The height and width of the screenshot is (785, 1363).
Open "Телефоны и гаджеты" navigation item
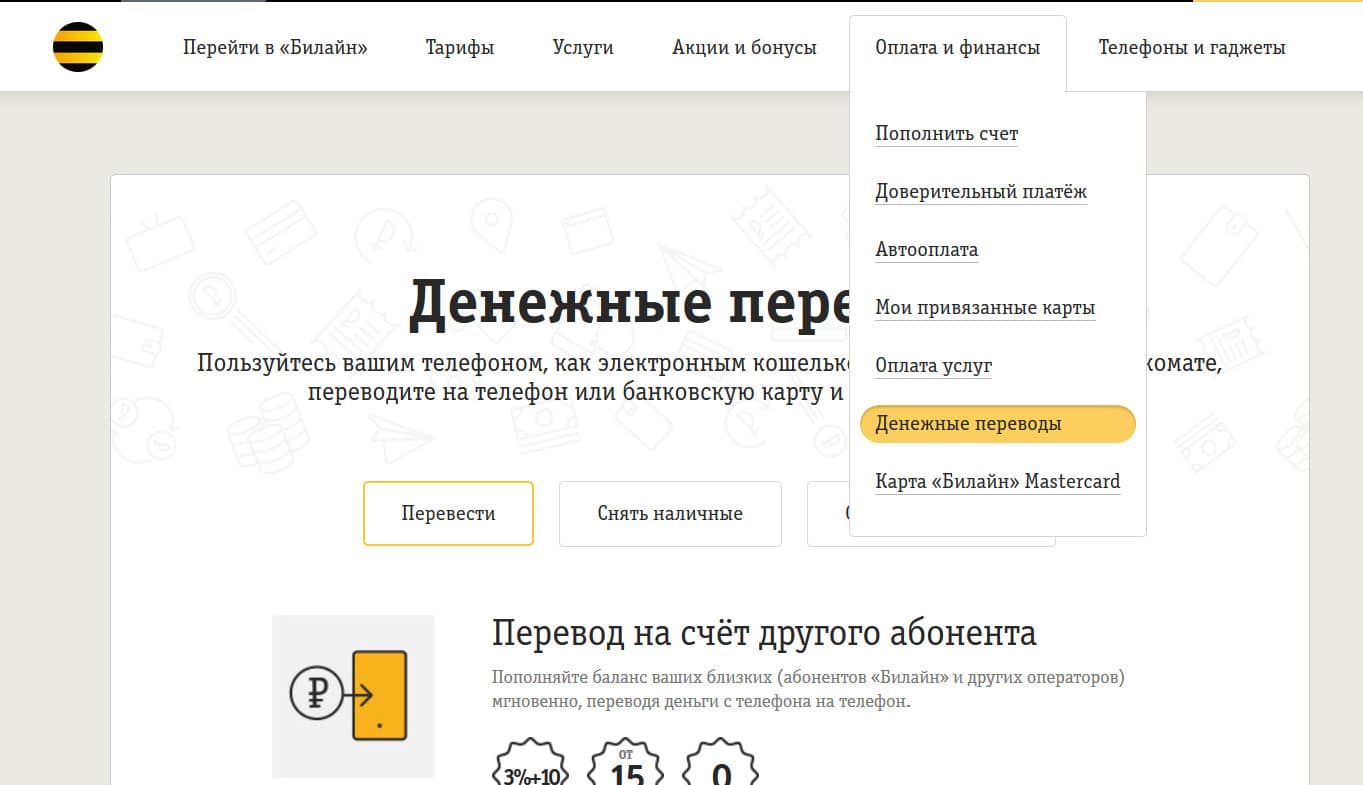pos(1191,46)
